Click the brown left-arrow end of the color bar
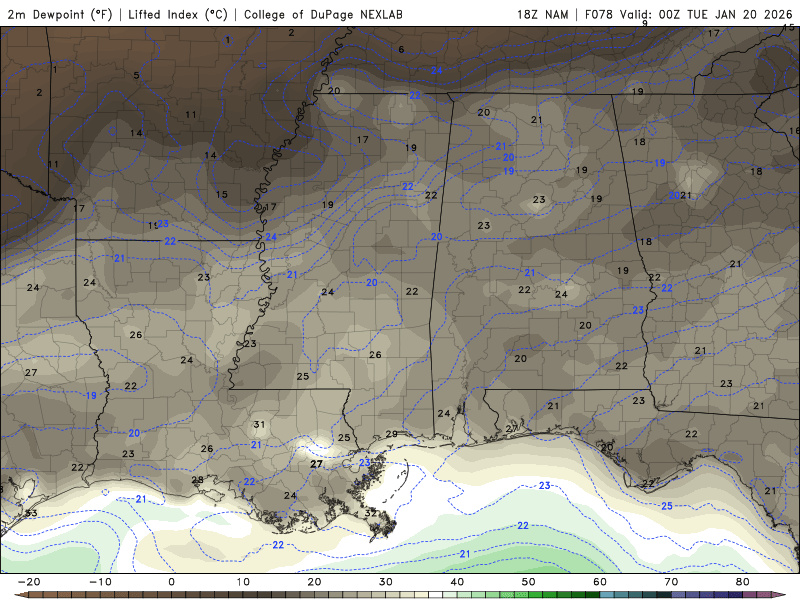Viewport: 800px width, 600px height. pyautogui.click(x=20, y=595)
